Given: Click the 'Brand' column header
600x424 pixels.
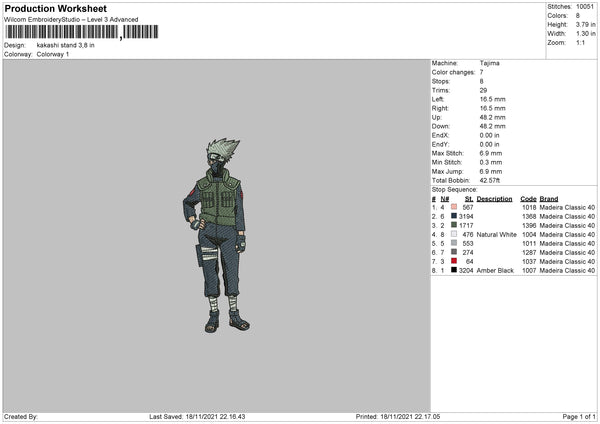Looking at the screenshot, I should click(x=549, y=199).
